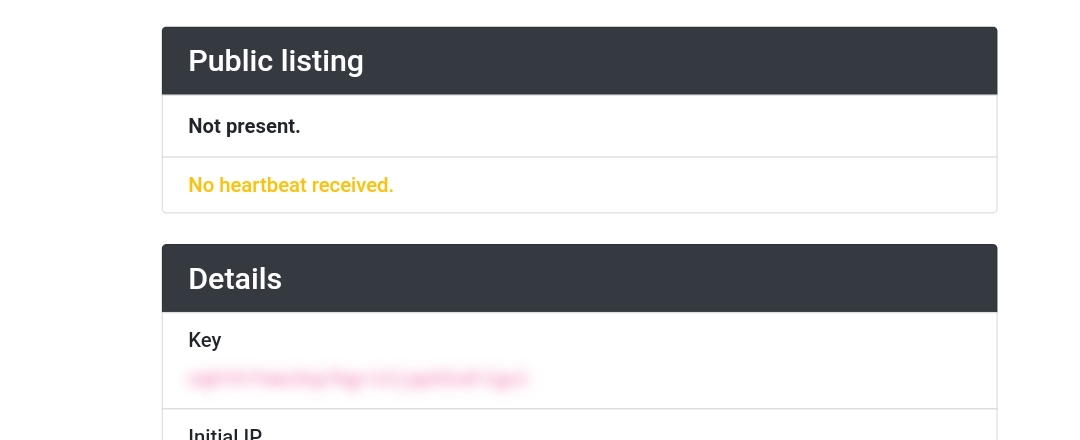Click the word "listing" in the header
1080x440 pixels.
coord(322,61)
